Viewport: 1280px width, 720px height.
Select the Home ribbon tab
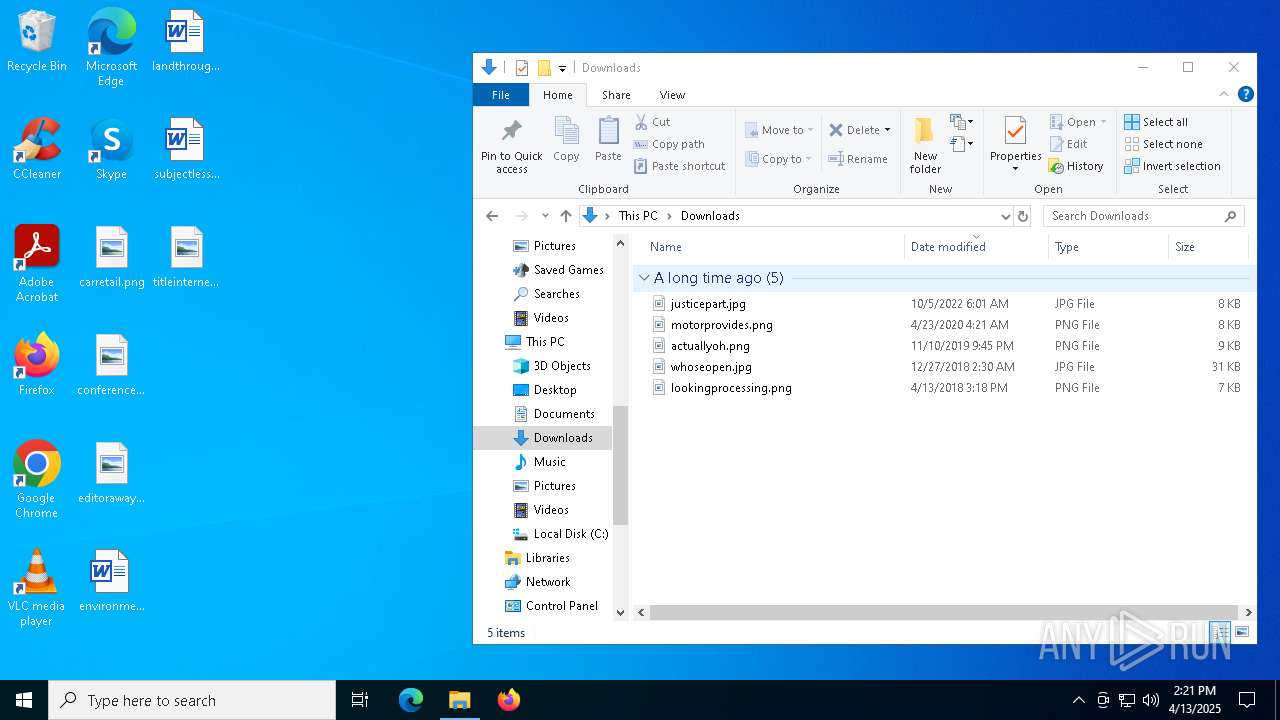pyautogui.click(x=557, y=95)
